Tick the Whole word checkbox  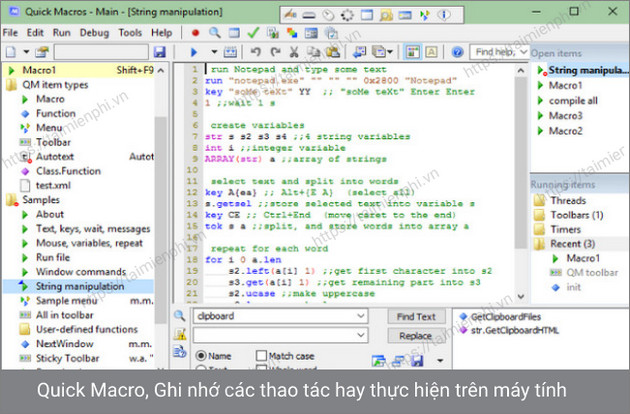click(x=262, y=371)
